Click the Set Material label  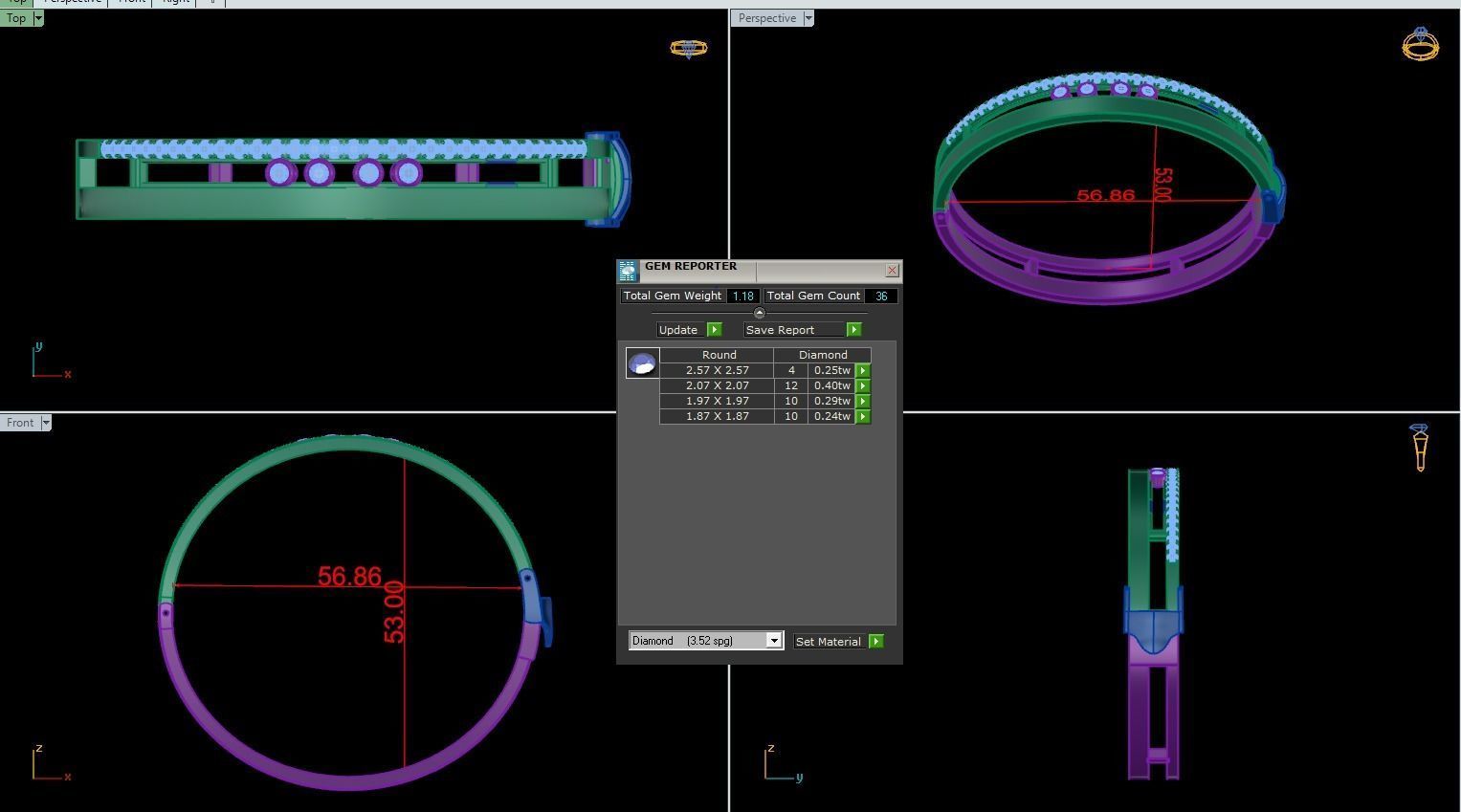pyautogui.click(x=829, y=642)
